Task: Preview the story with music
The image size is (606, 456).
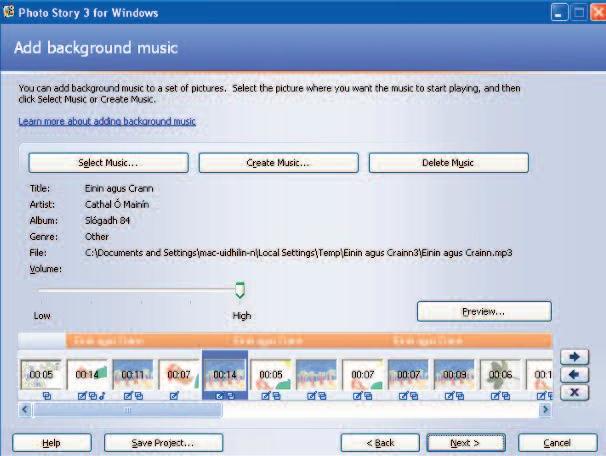Action: coord(484,311)
